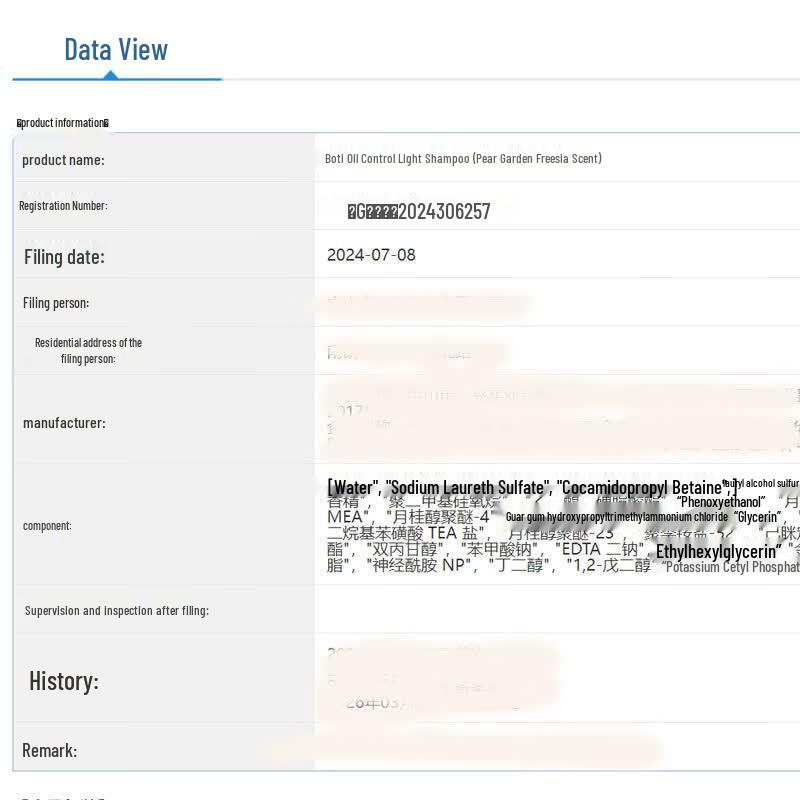Select the product name label
The width and height of the screenshot is (800, 800).
point(63,160)
